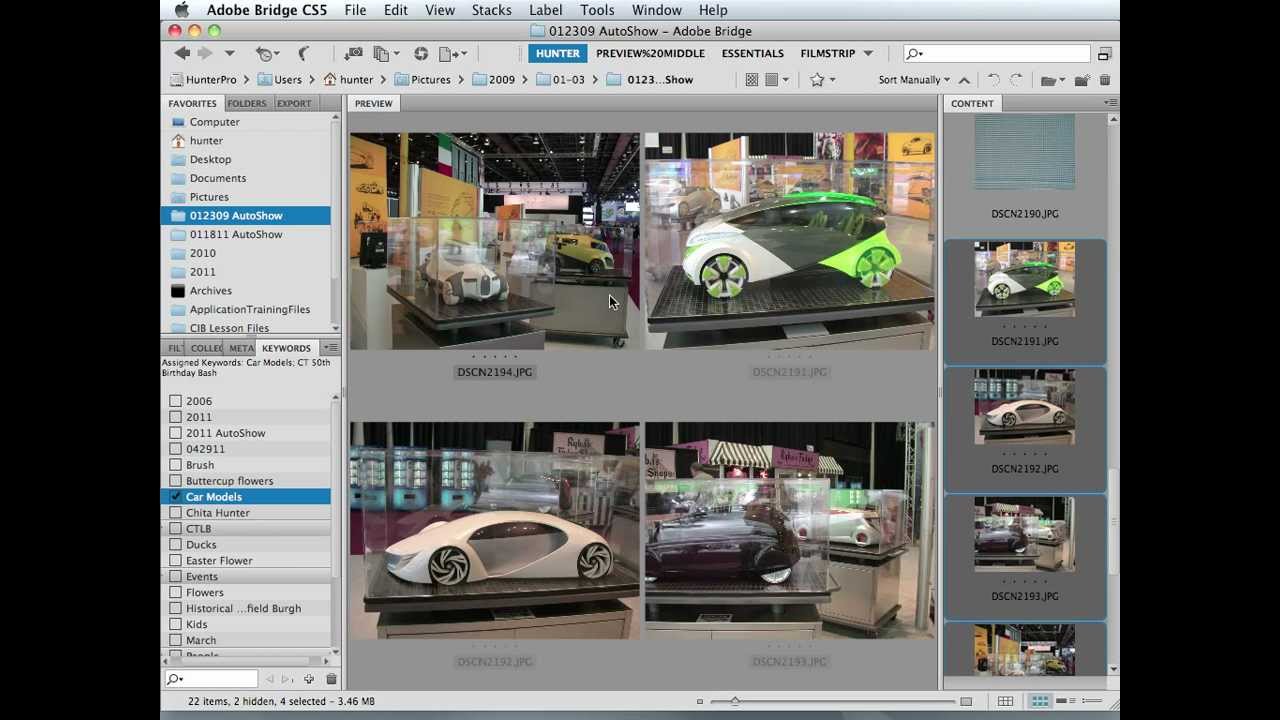
Task: Click the larger thumbnail size icon
Action: pos(966,701)
